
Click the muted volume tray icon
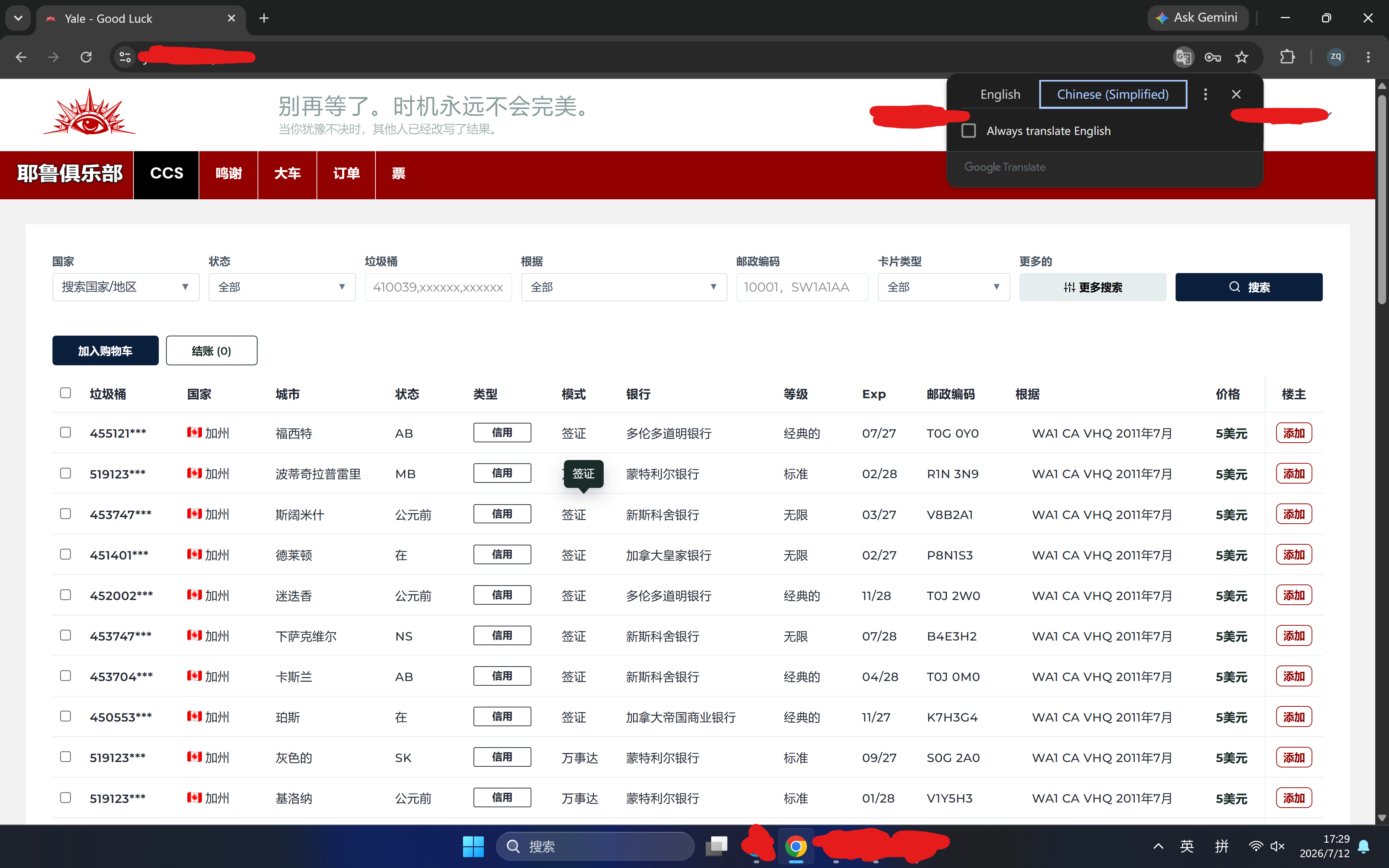pyautogui.click(x=1278, y=846)
